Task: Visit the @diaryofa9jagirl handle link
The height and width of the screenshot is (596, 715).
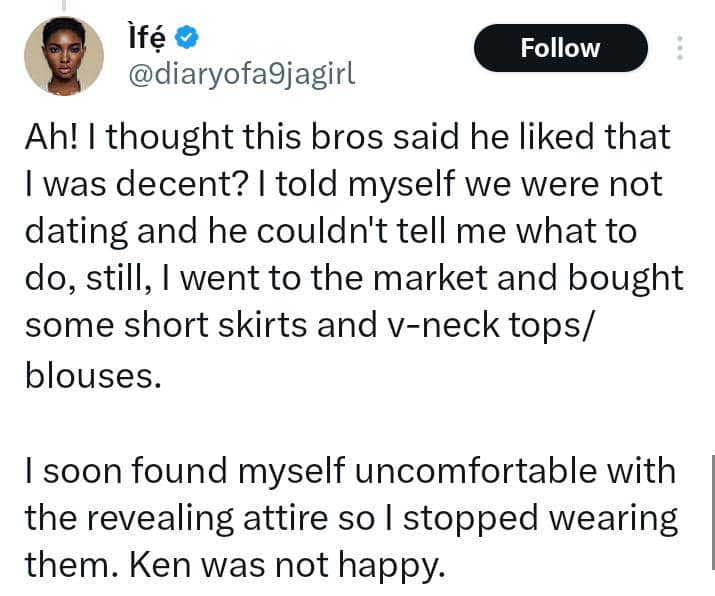Action: (x=236, y=74)
